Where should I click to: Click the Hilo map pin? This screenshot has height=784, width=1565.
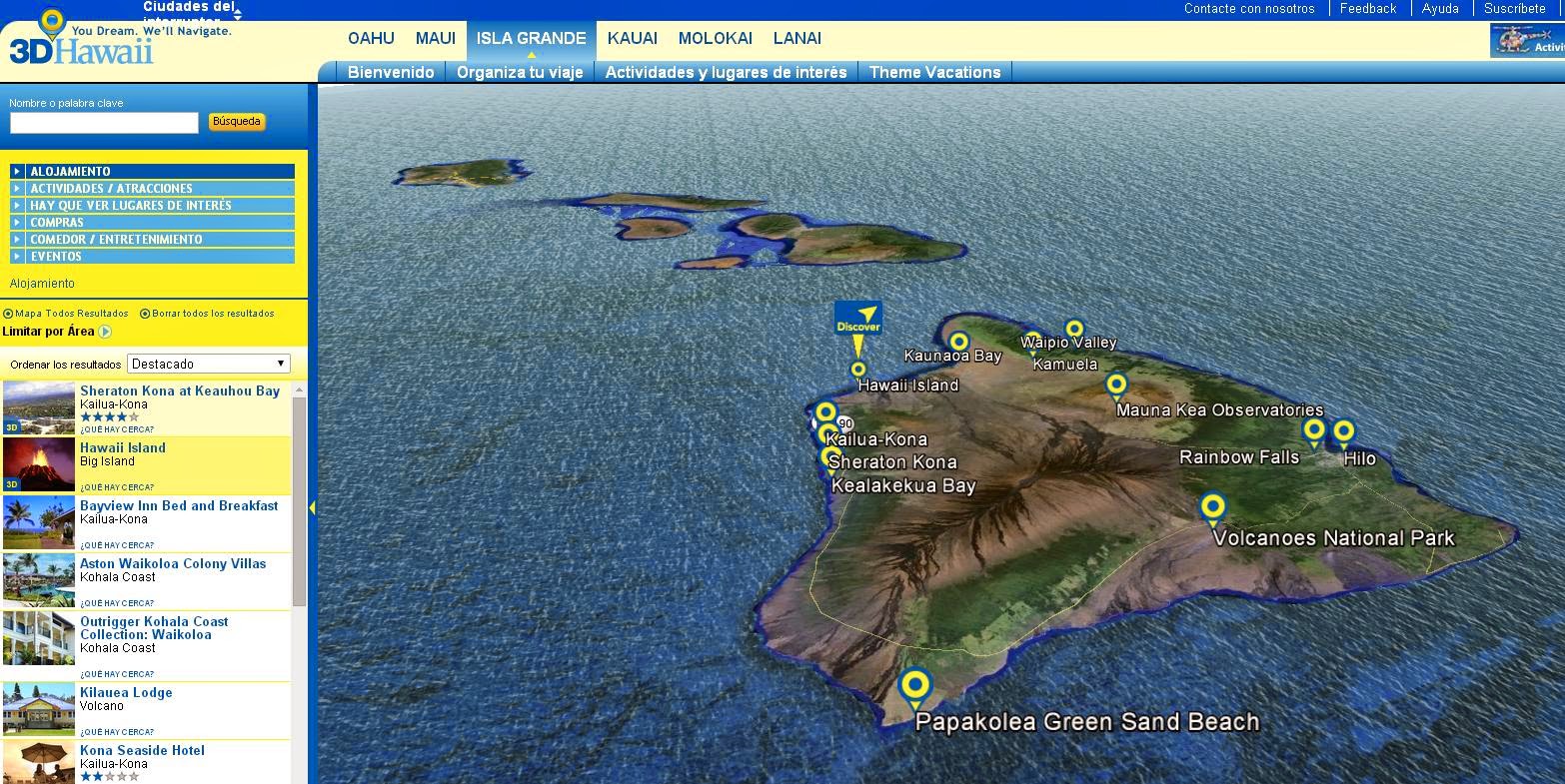[1343, 429]
